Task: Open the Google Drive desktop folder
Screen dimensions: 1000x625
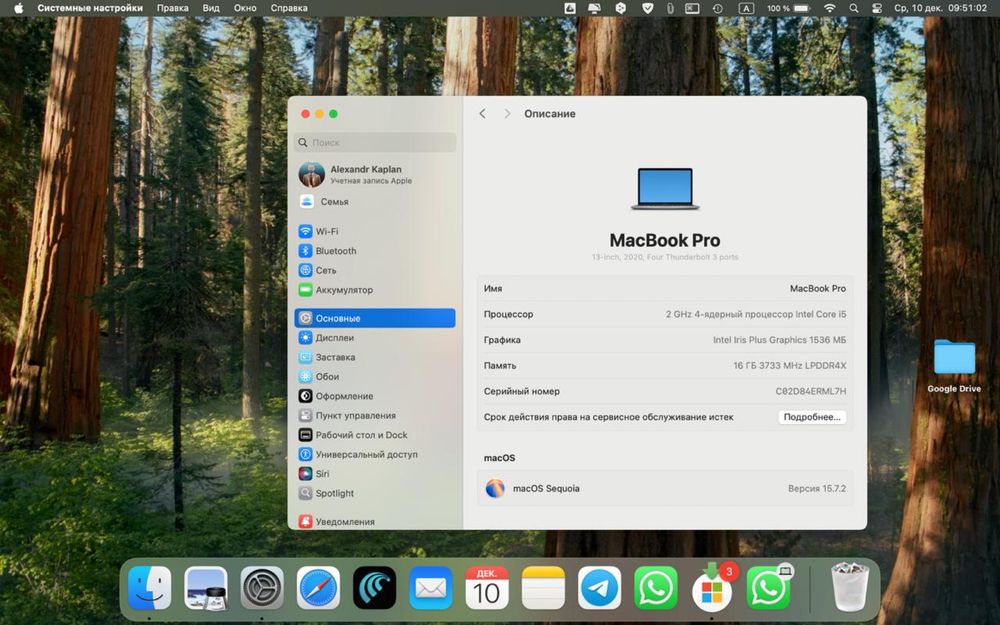Action: click(954, 365)
